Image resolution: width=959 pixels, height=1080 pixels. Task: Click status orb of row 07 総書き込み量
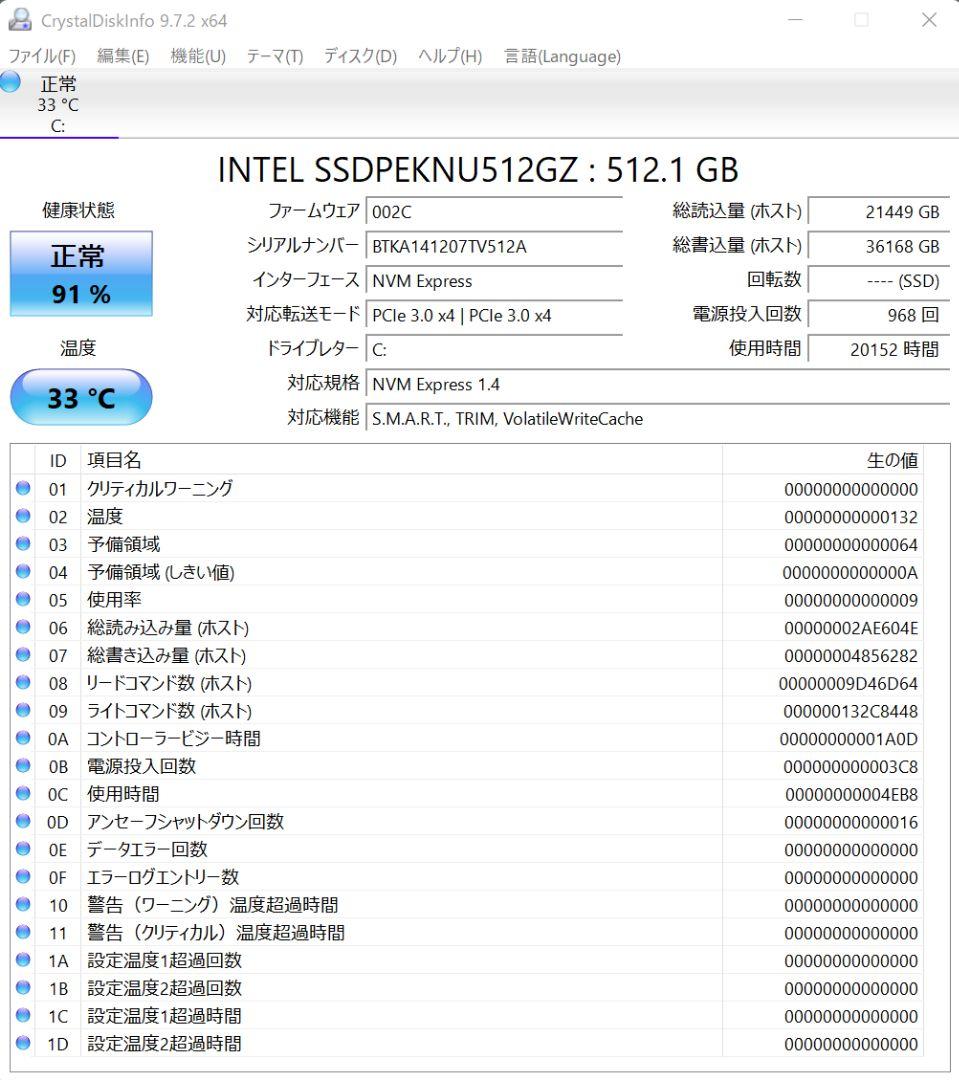coord(23,655)
